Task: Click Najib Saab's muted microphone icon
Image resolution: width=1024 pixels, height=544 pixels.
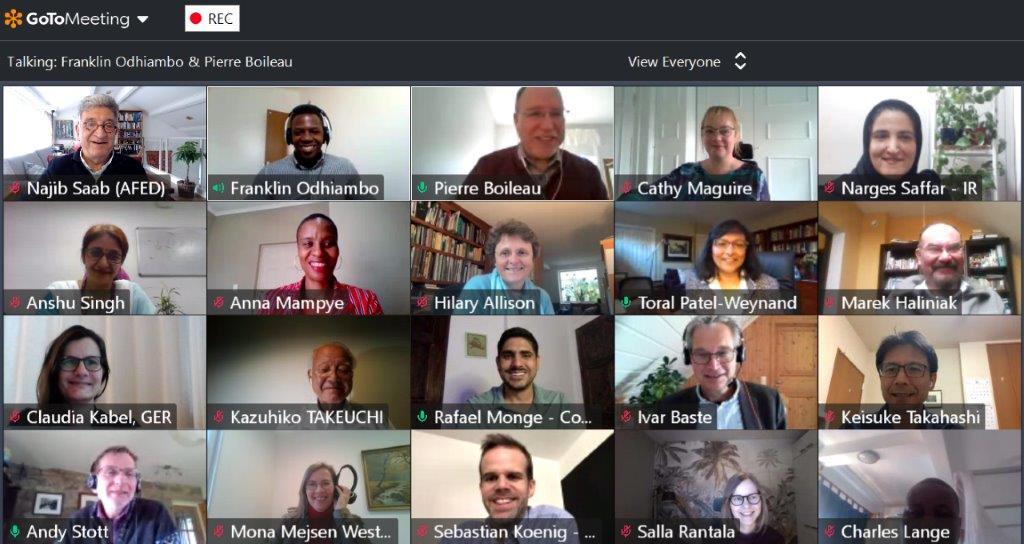Action: tap(14, 189)
